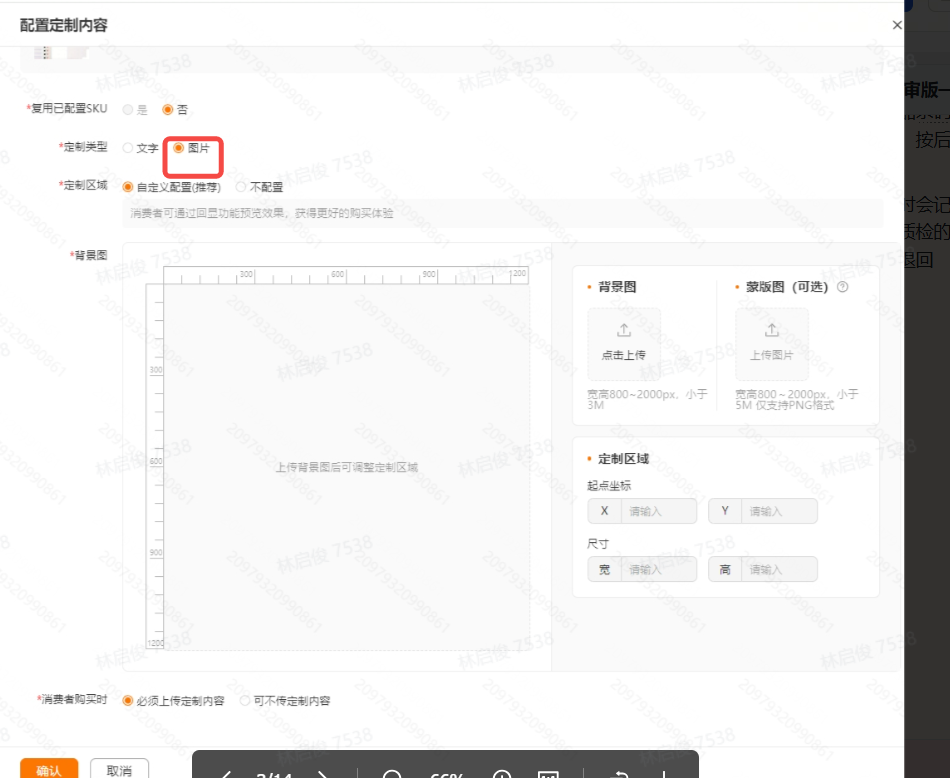The image size is (950, 778).
Task: Go to previous page in viewer toolbar
Action: click(x=227, y=776)
